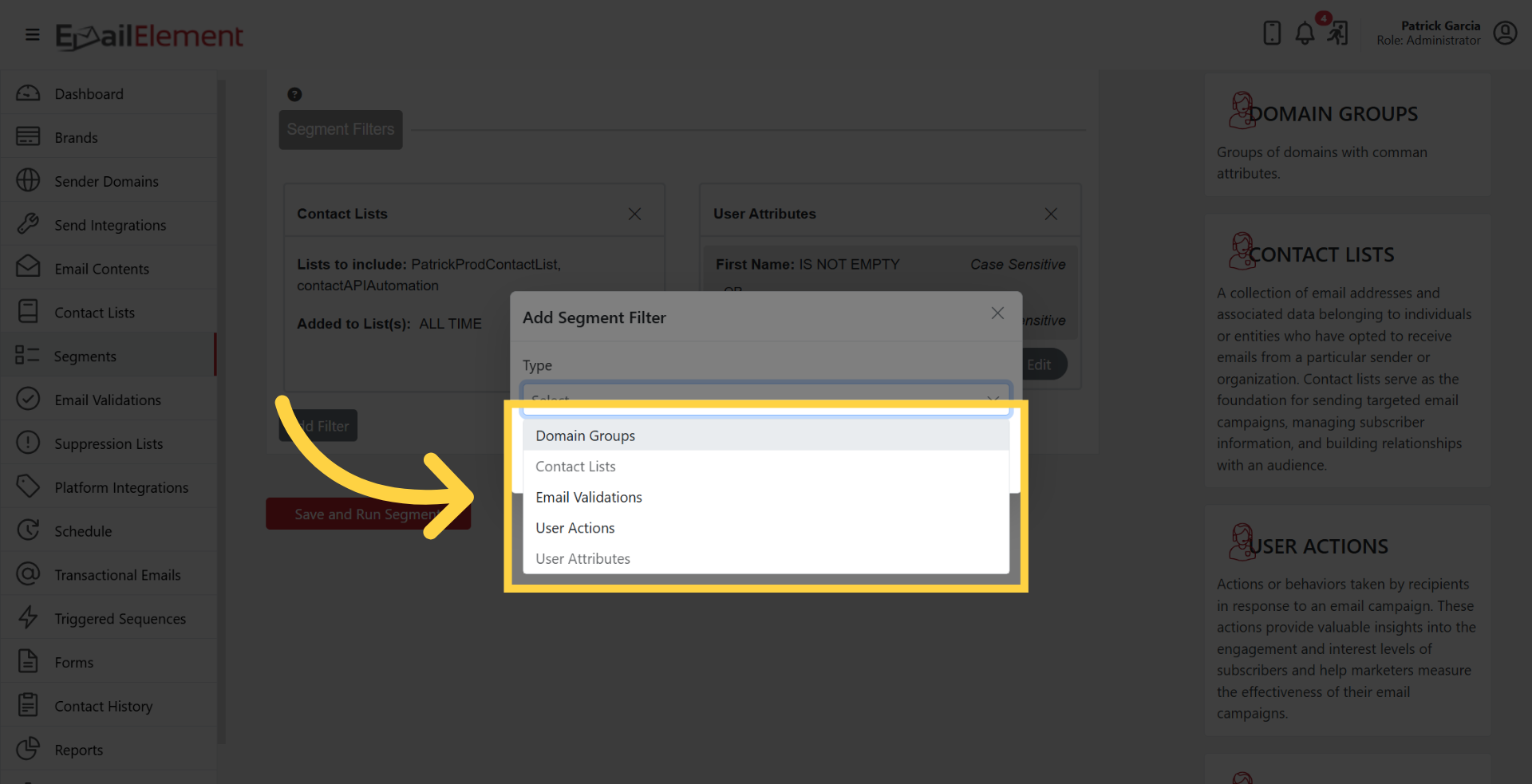Image resolution: width=1532 pixels, height=784 pixels.
Task: Click the Transactional Emails at-sign icon
Action: click(x=28, y=574)
